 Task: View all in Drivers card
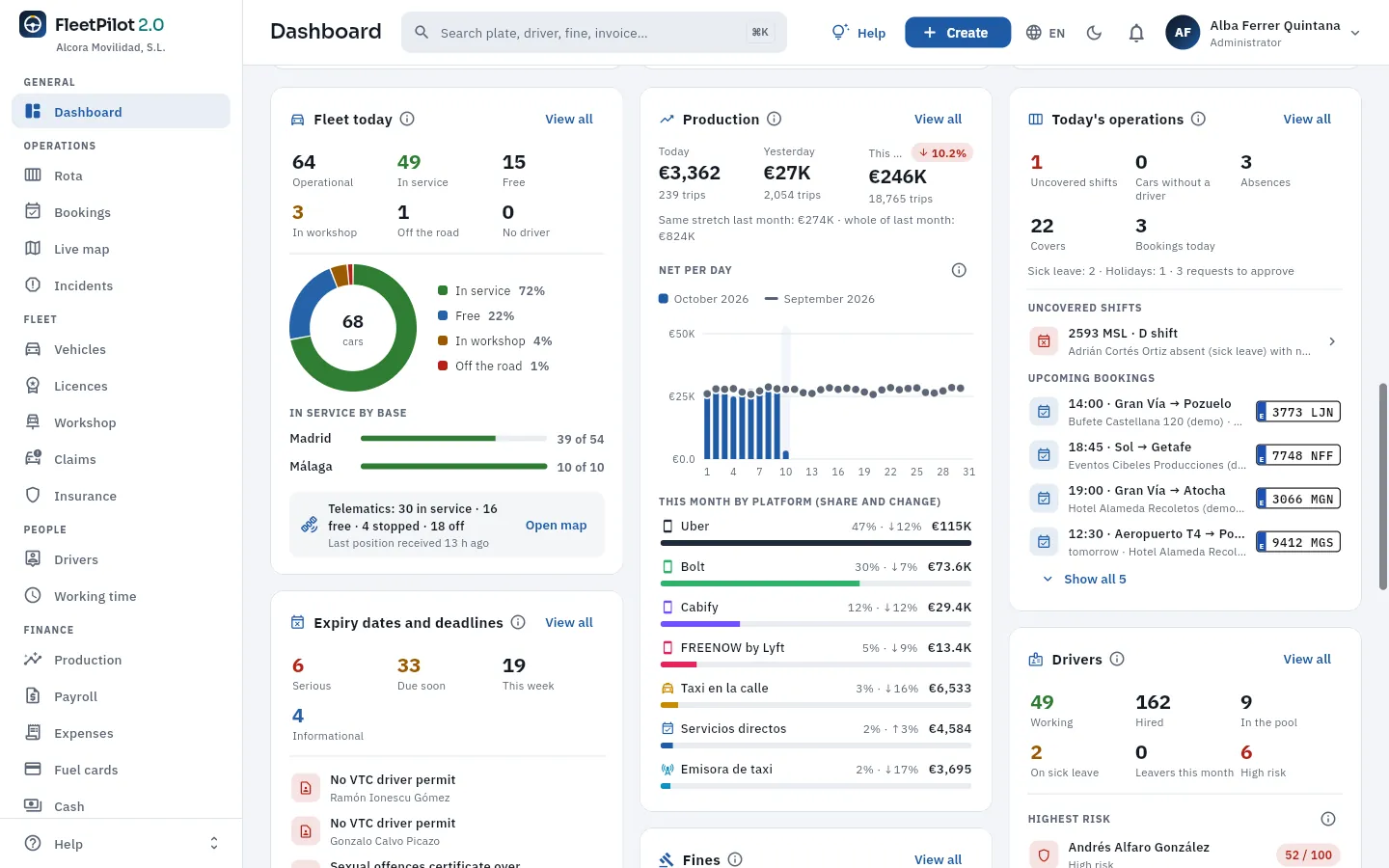(1307, 659)
